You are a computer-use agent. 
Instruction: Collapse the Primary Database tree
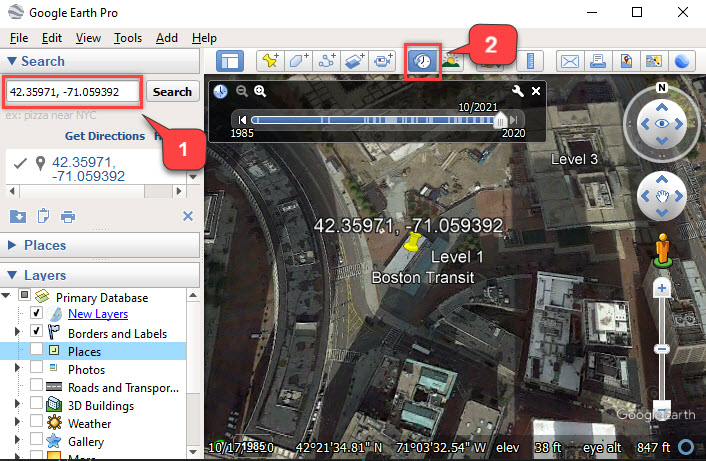6,295
